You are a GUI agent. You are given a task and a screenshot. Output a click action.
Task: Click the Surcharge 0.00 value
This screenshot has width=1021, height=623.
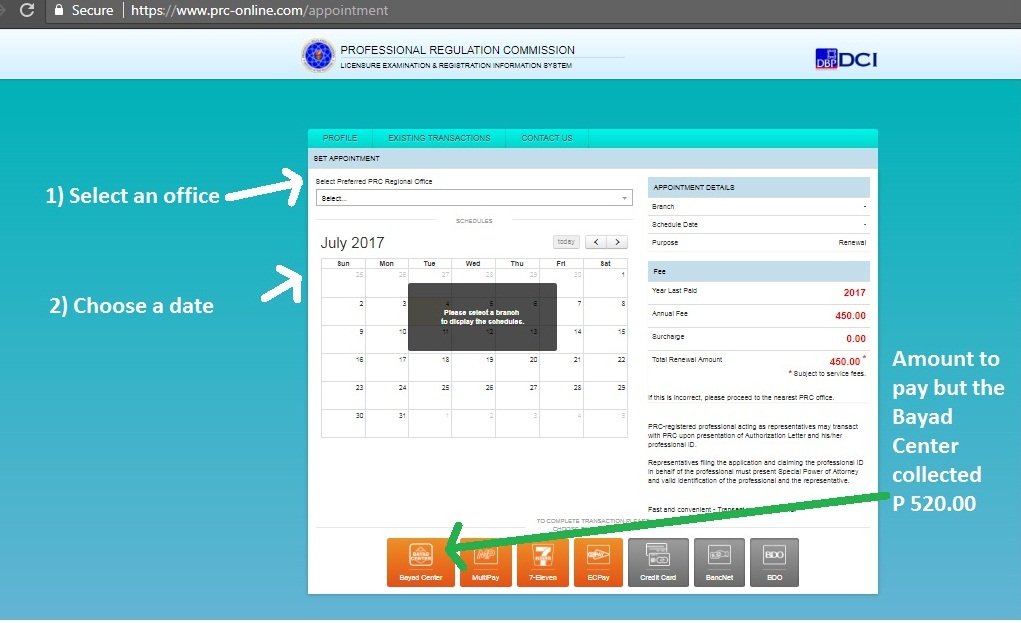tap(856, 339)
